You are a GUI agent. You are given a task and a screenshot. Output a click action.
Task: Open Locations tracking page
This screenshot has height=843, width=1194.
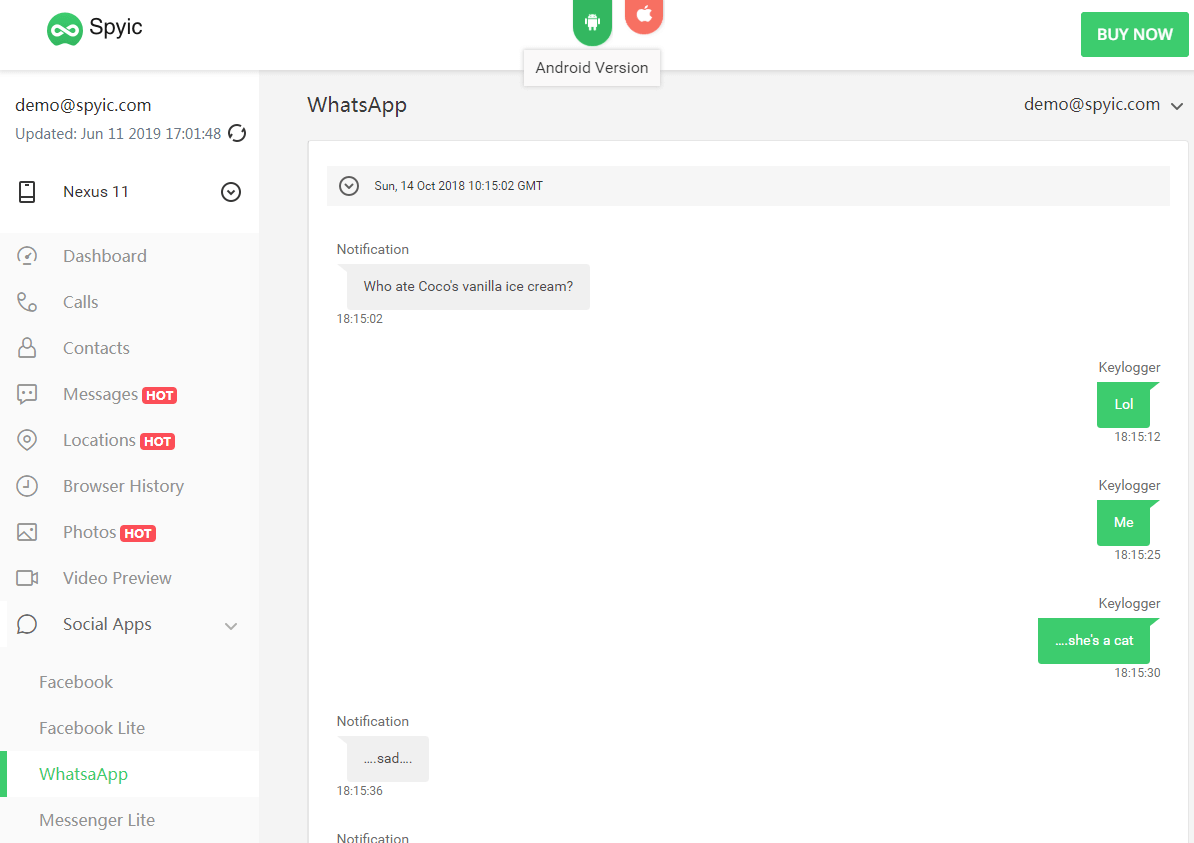[x=99, y=440]
